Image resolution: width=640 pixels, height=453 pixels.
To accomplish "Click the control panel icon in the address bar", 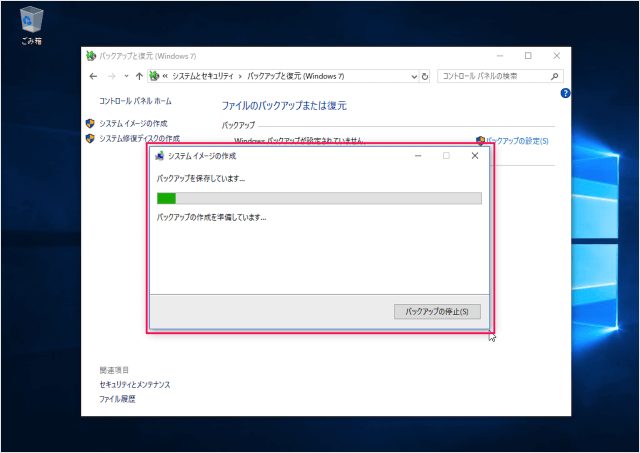I will tap(154, 76).
